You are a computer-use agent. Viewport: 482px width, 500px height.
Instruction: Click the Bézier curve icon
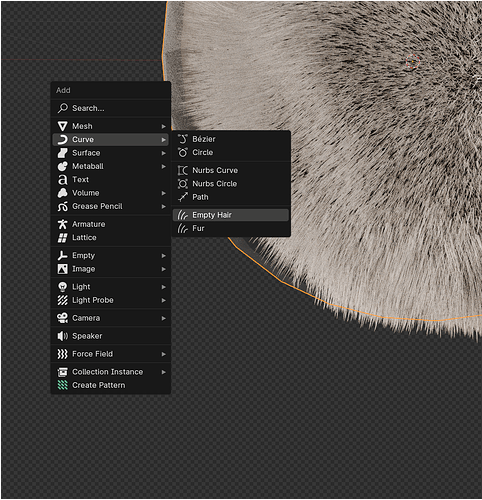(183, 139)
